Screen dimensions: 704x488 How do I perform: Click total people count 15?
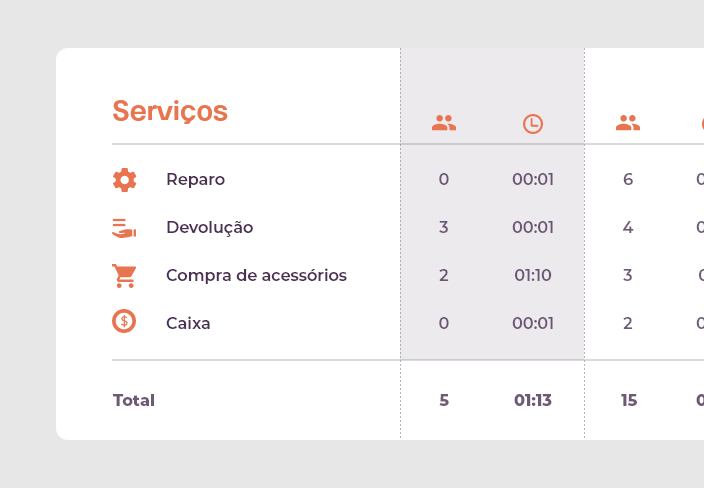click(x=629, y=400)
